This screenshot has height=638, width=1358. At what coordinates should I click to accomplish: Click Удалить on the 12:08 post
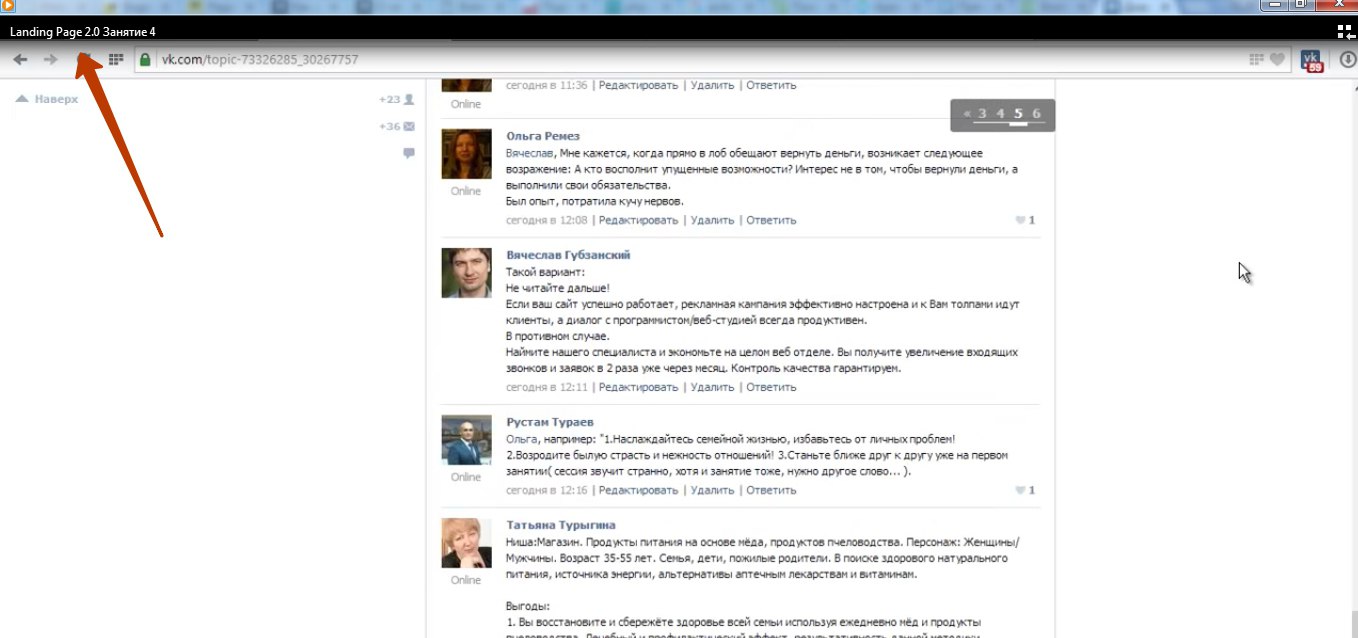click(712, 220)
